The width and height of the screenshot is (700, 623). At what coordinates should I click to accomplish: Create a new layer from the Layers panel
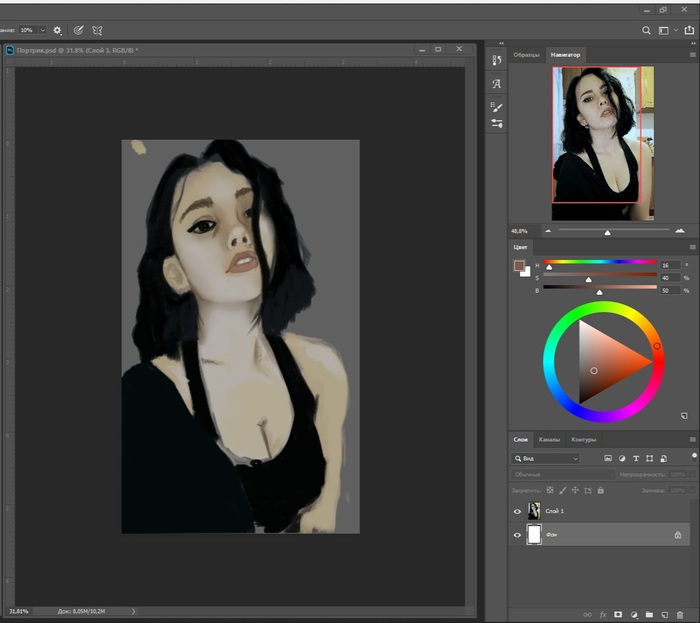coord(664,614)
